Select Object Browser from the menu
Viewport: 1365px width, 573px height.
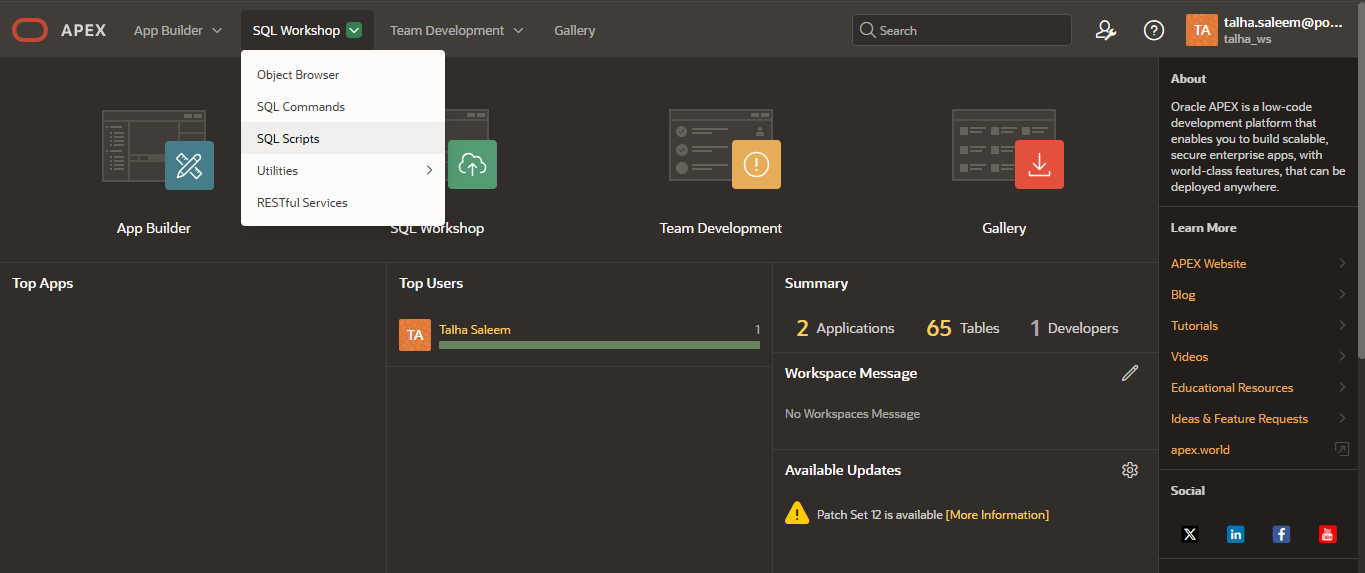click(343, 74)
